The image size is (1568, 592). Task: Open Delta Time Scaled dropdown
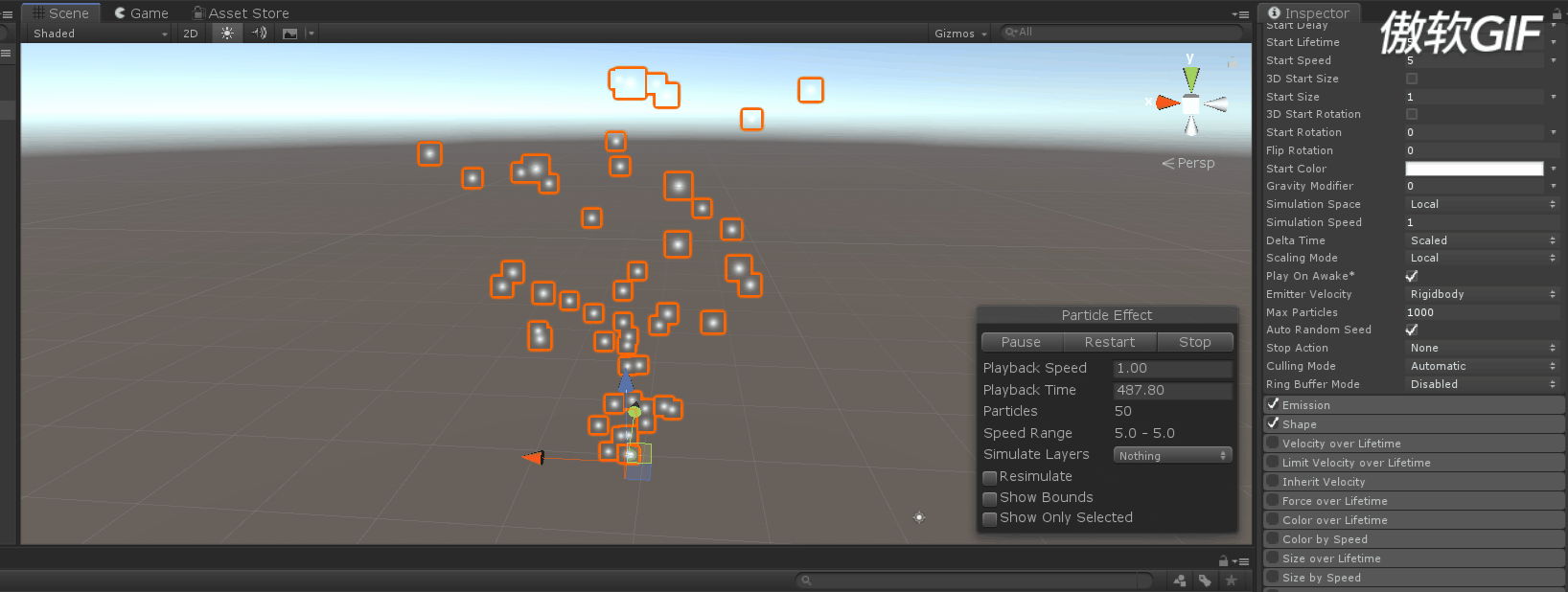point(1483,240)
